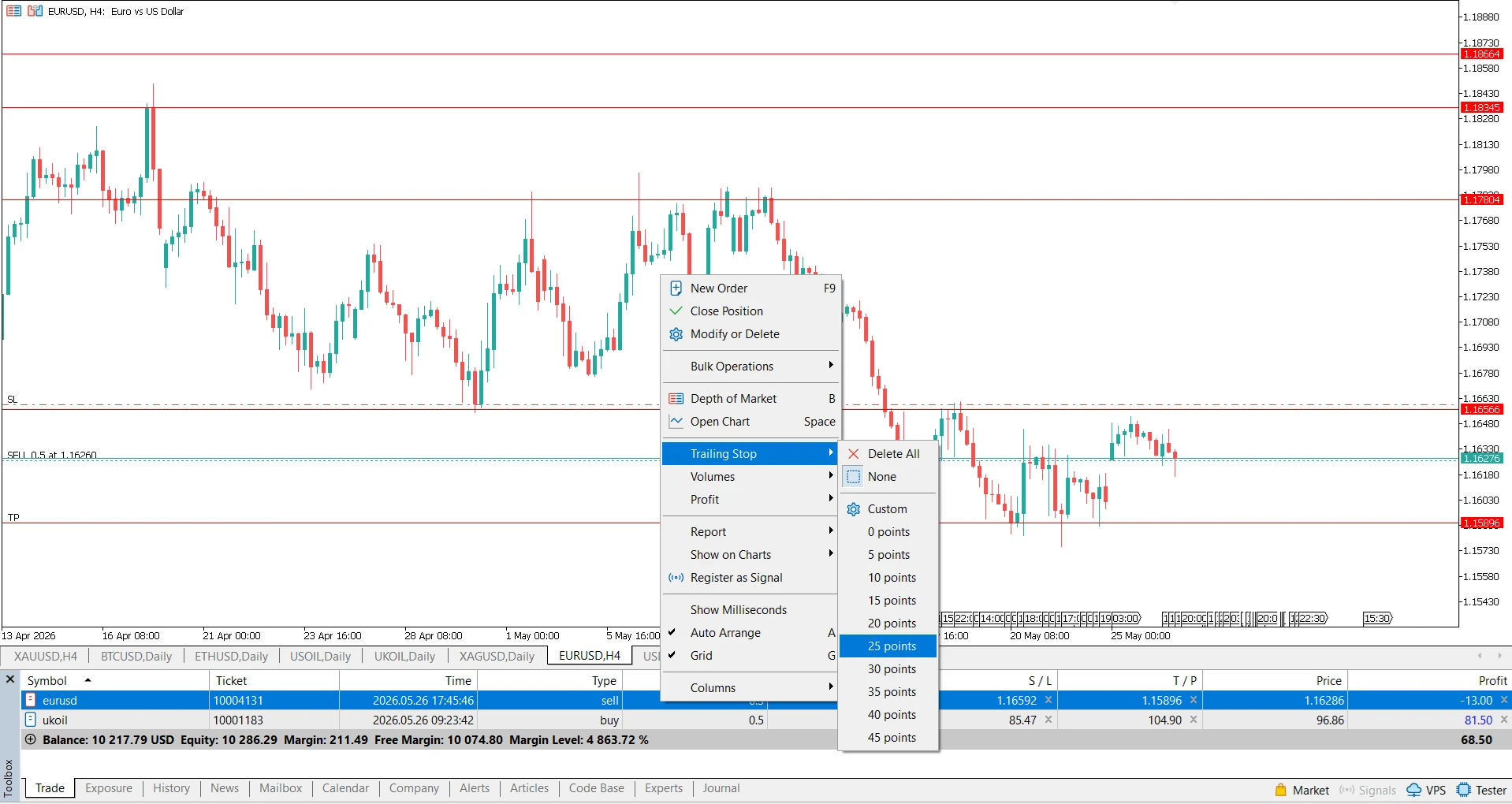Click the SL level line label

coord(13,400)
